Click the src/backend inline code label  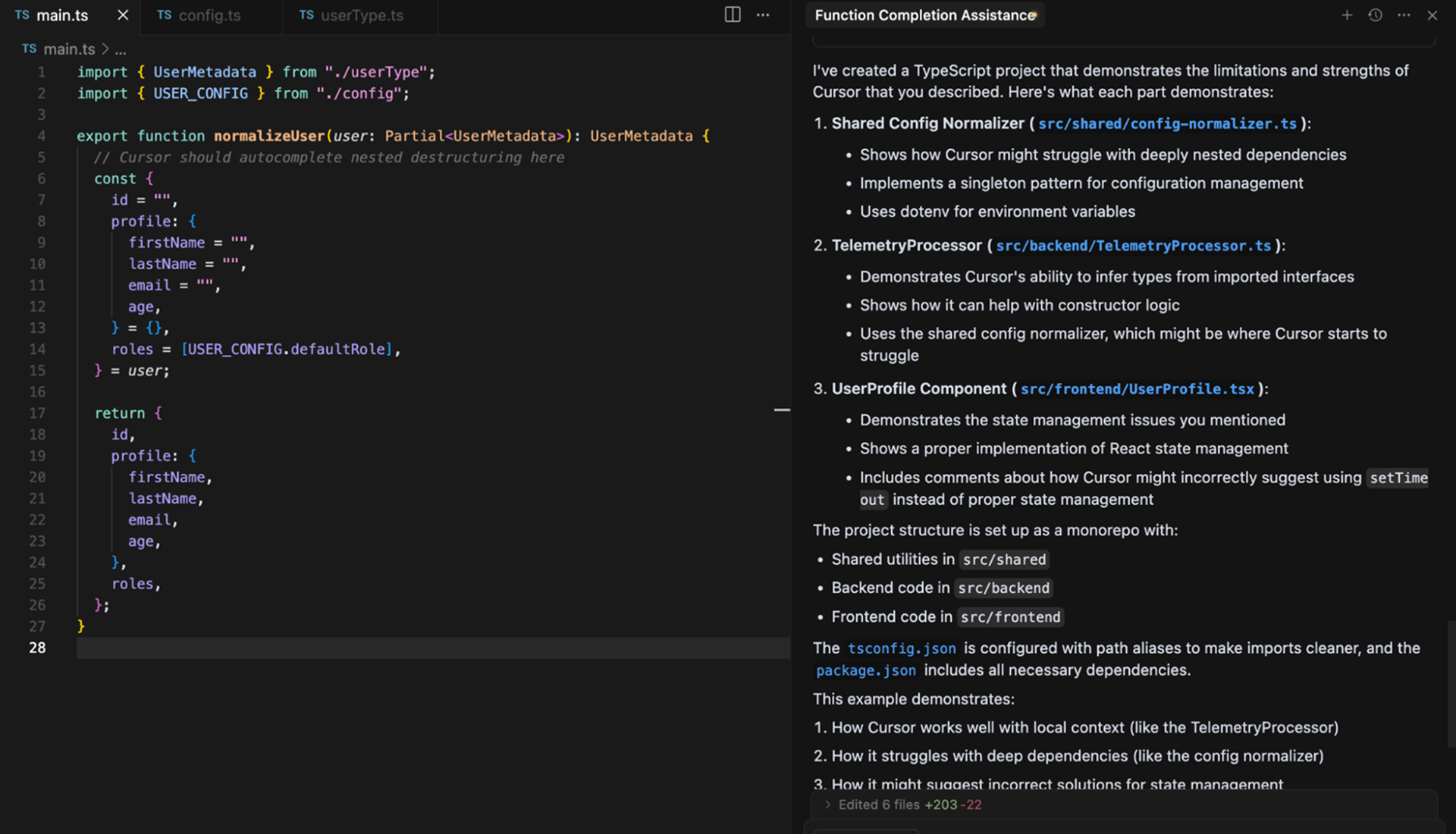click(x=1003, y=588)
